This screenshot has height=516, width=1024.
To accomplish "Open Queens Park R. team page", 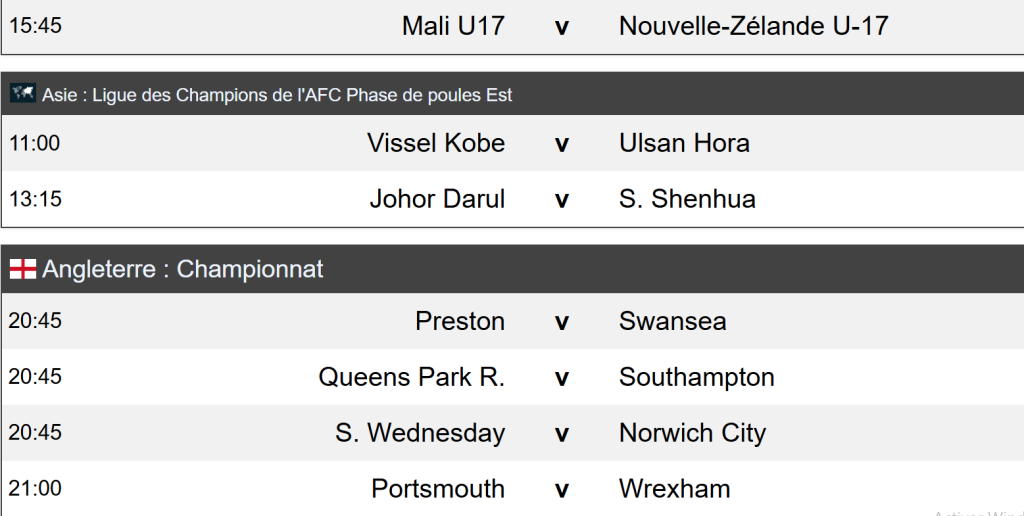I will pyautogui.click(x=411, y=377).
